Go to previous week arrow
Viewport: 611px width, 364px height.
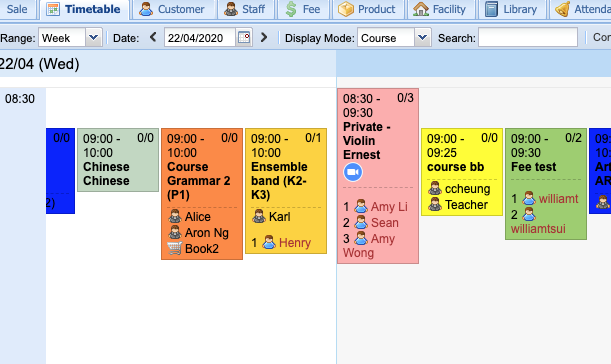coord(153,37)
